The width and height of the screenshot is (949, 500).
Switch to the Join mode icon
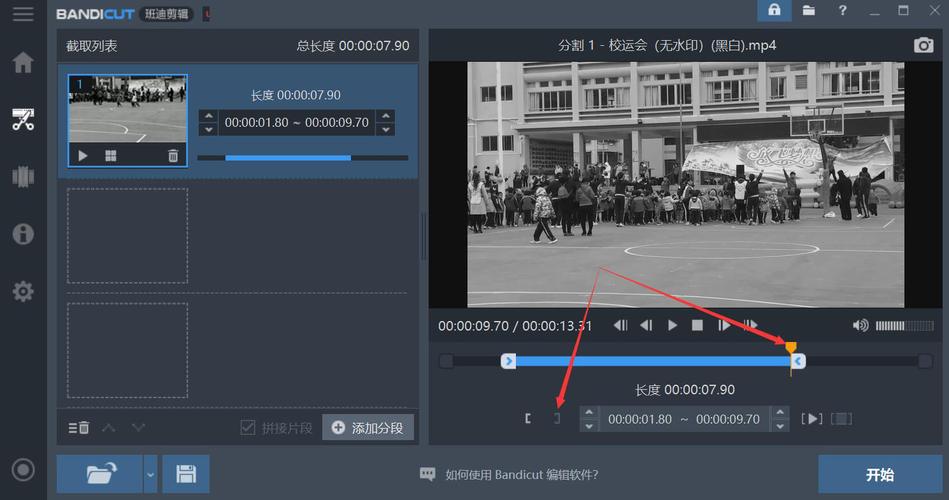point(23,176)
